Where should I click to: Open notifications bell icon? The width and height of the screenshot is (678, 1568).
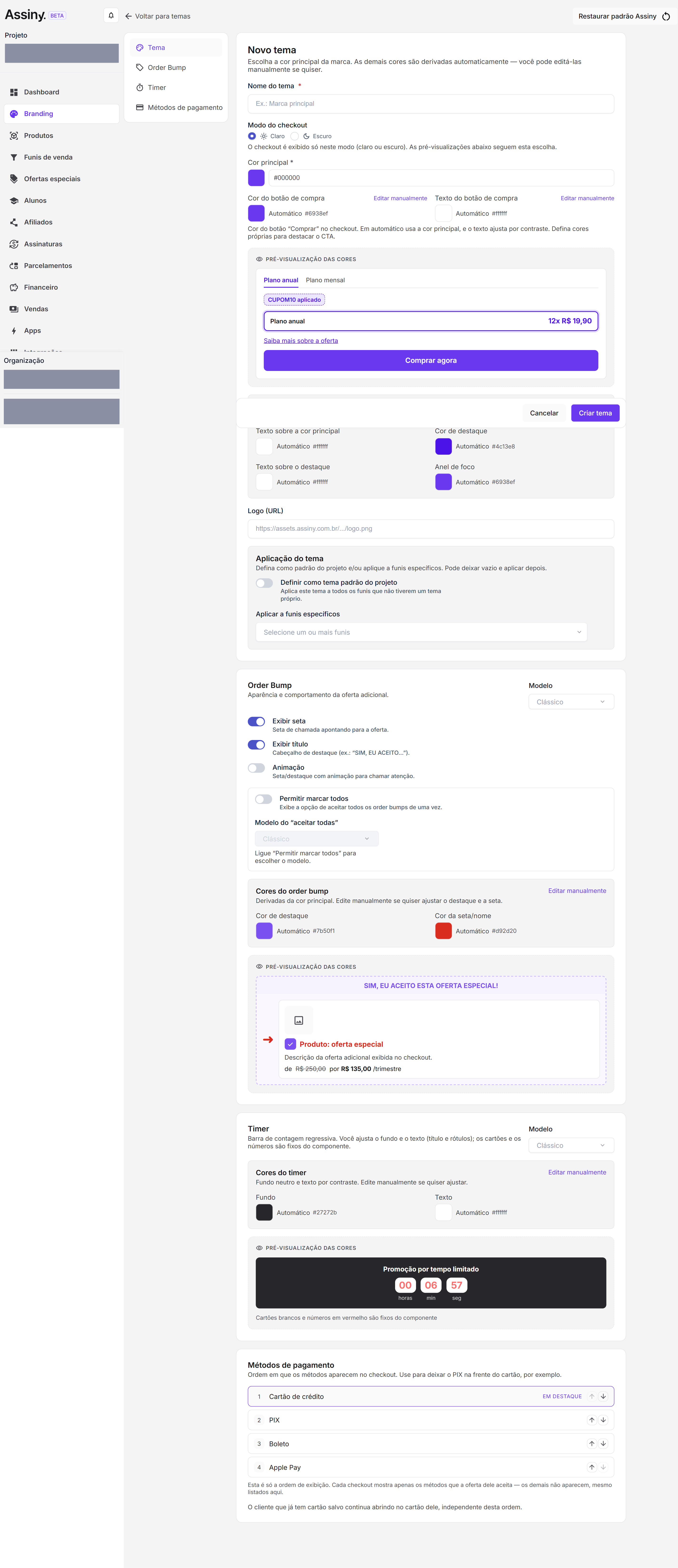click(111, 15)
